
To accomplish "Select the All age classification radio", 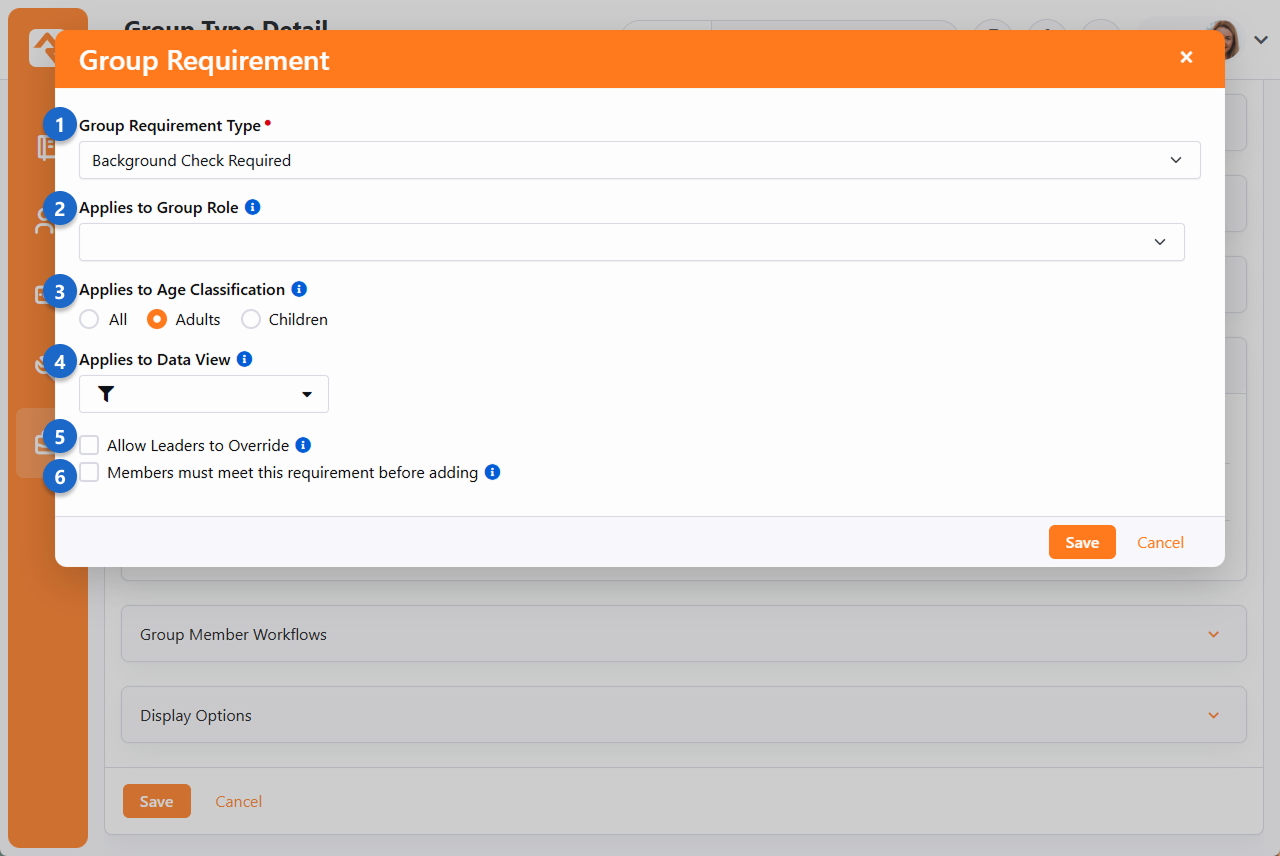I will tap(90, 320).
